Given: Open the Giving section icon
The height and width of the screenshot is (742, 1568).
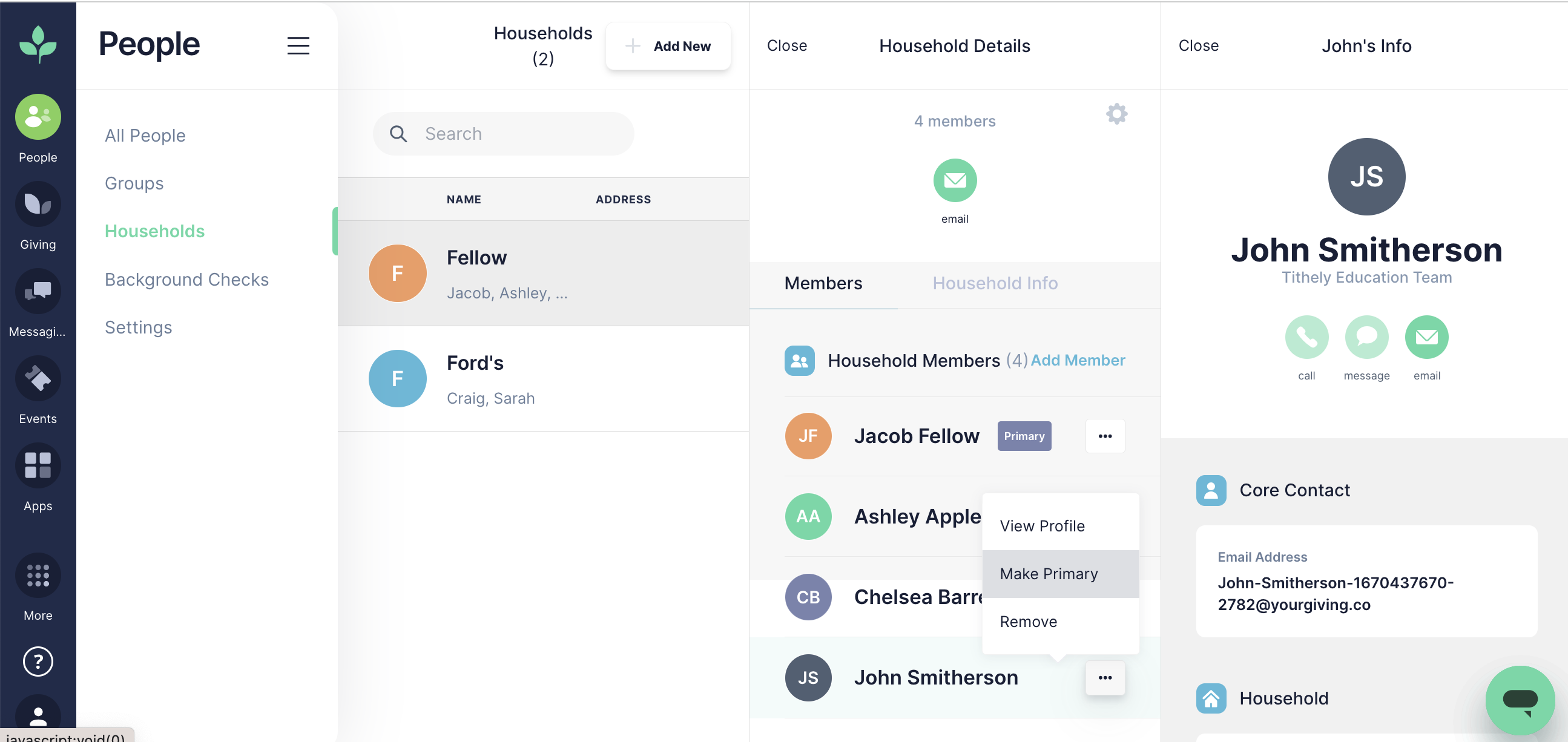Looking at the screenshot, I should (x=38, y=205).
